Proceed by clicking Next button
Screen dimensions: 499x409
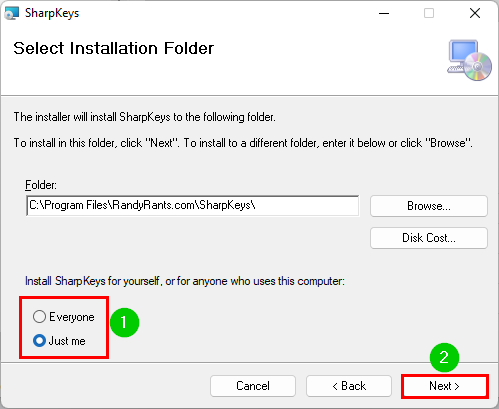(445, 386)
